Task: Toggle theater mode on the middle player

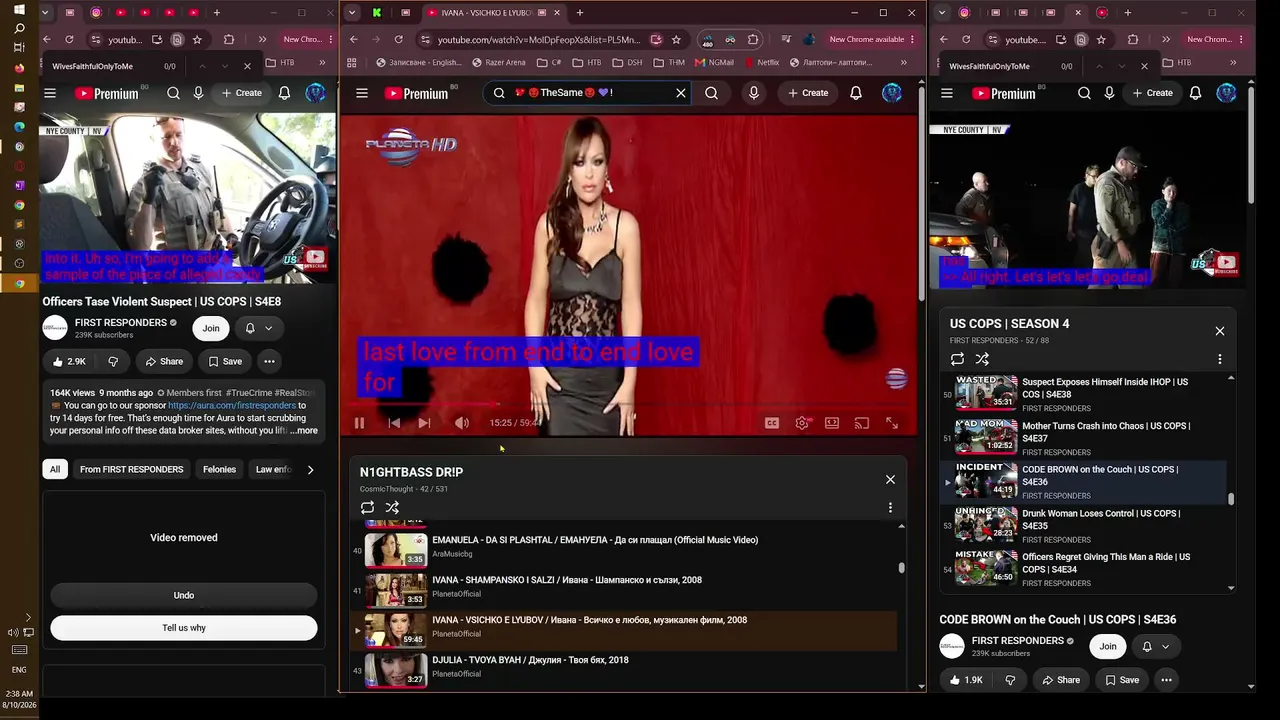Action: [x=832, y=423]
